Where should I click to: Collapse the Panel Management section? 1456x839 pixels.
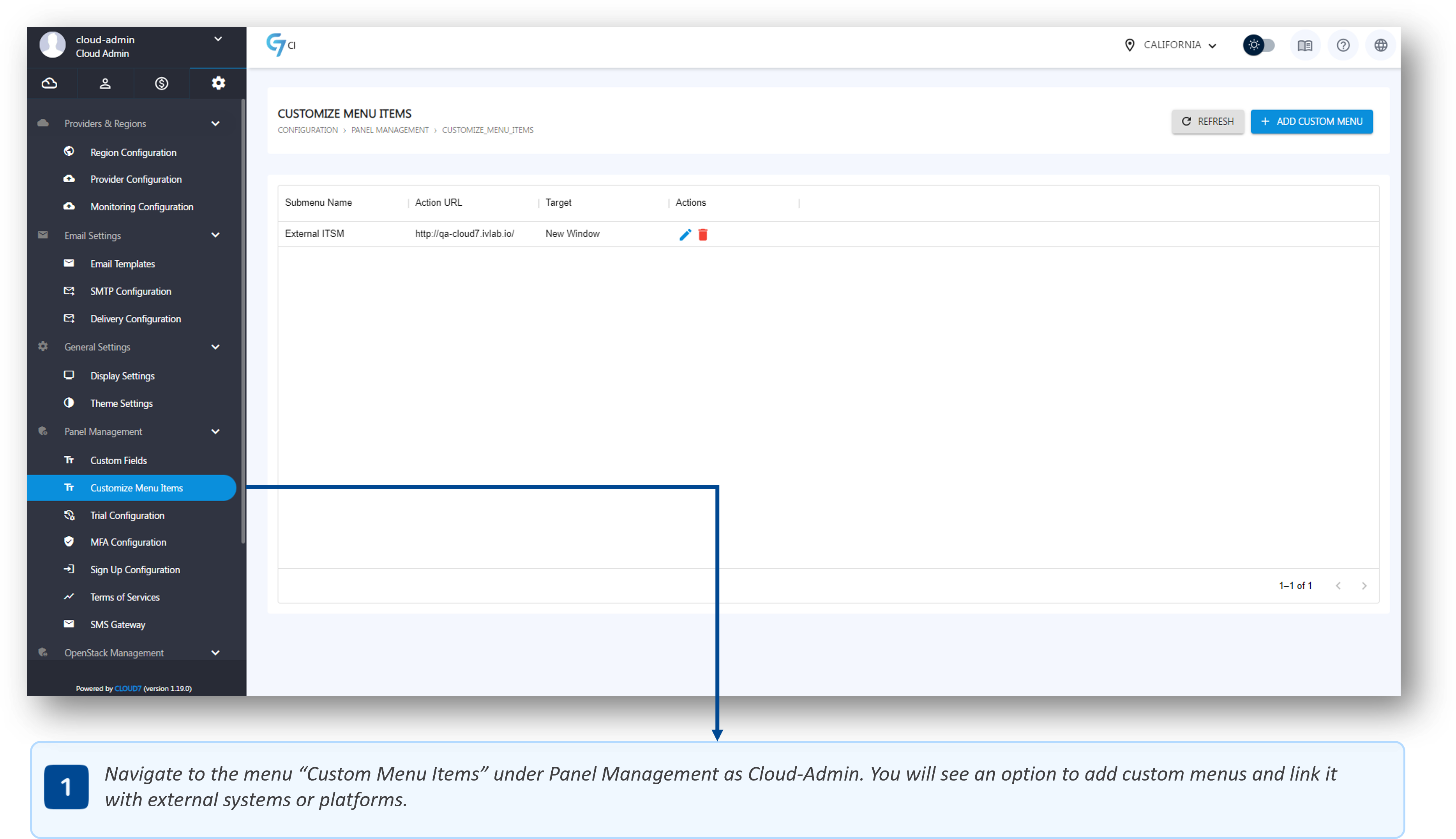(215, 432)
